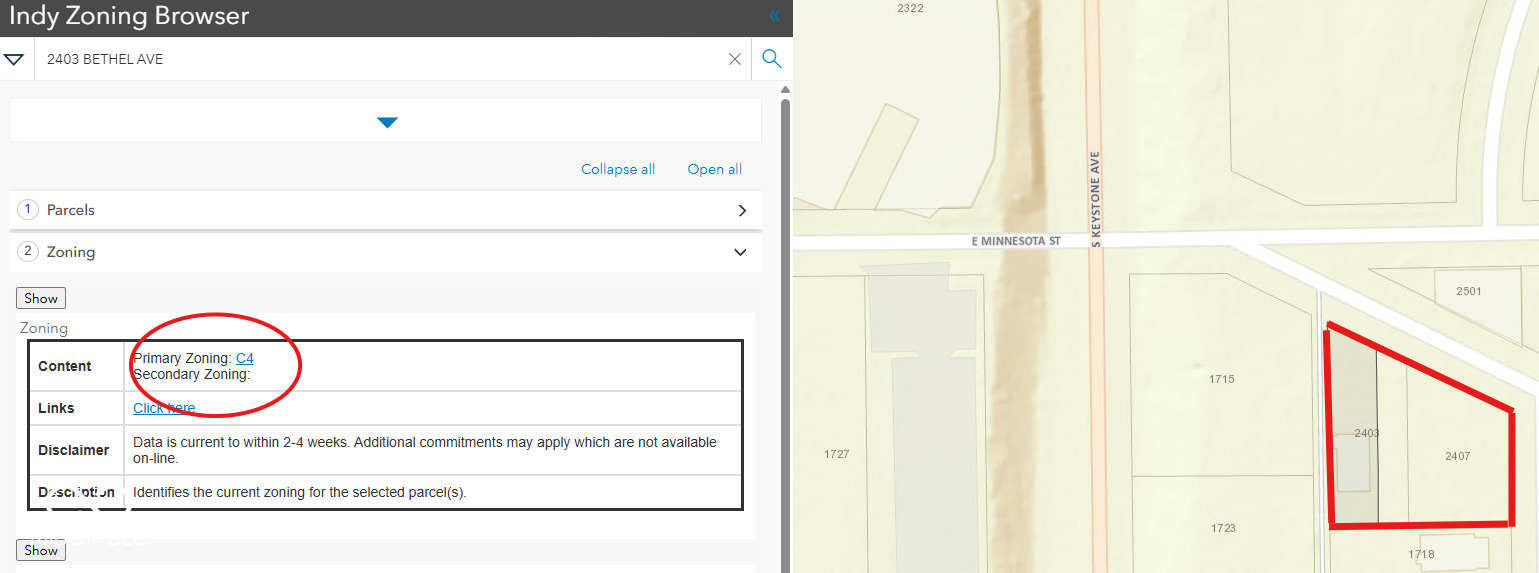Click the description text 'Identifies the current zoning'
Image resolution: width=1539 pixels, height=573 pixels.
pos(300,492)
